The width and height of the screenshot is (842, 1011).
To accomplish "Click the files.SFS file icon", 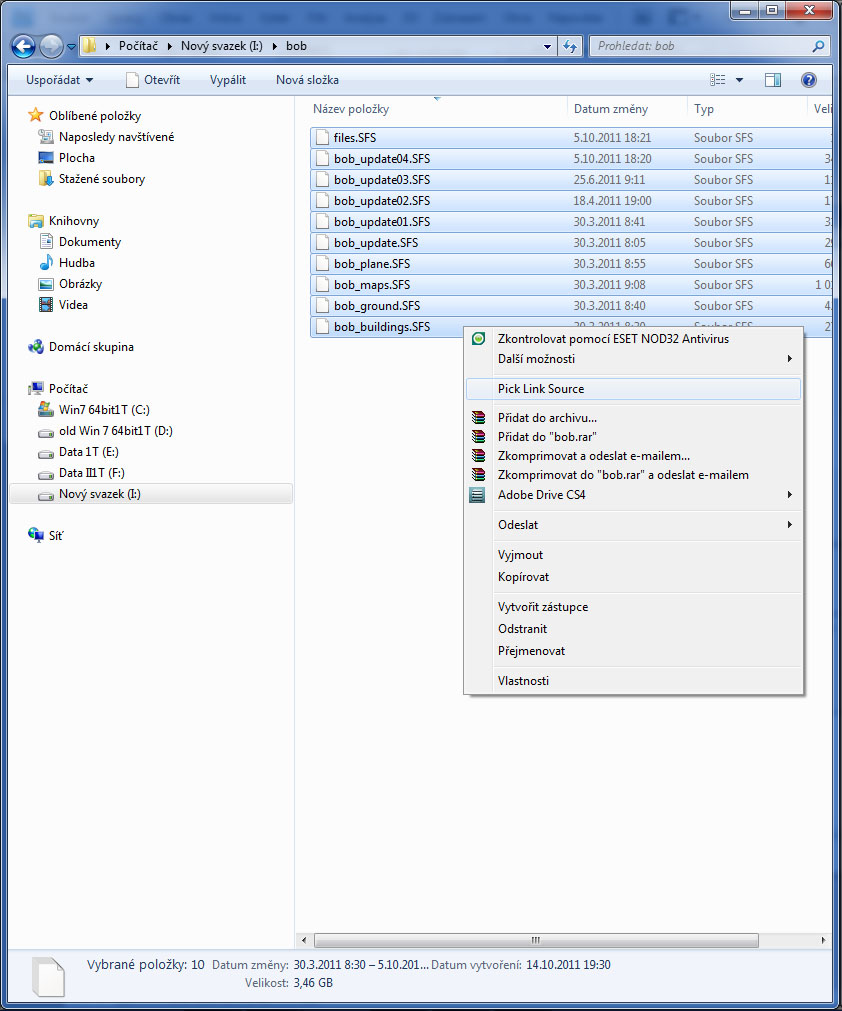I will [322, 137].
